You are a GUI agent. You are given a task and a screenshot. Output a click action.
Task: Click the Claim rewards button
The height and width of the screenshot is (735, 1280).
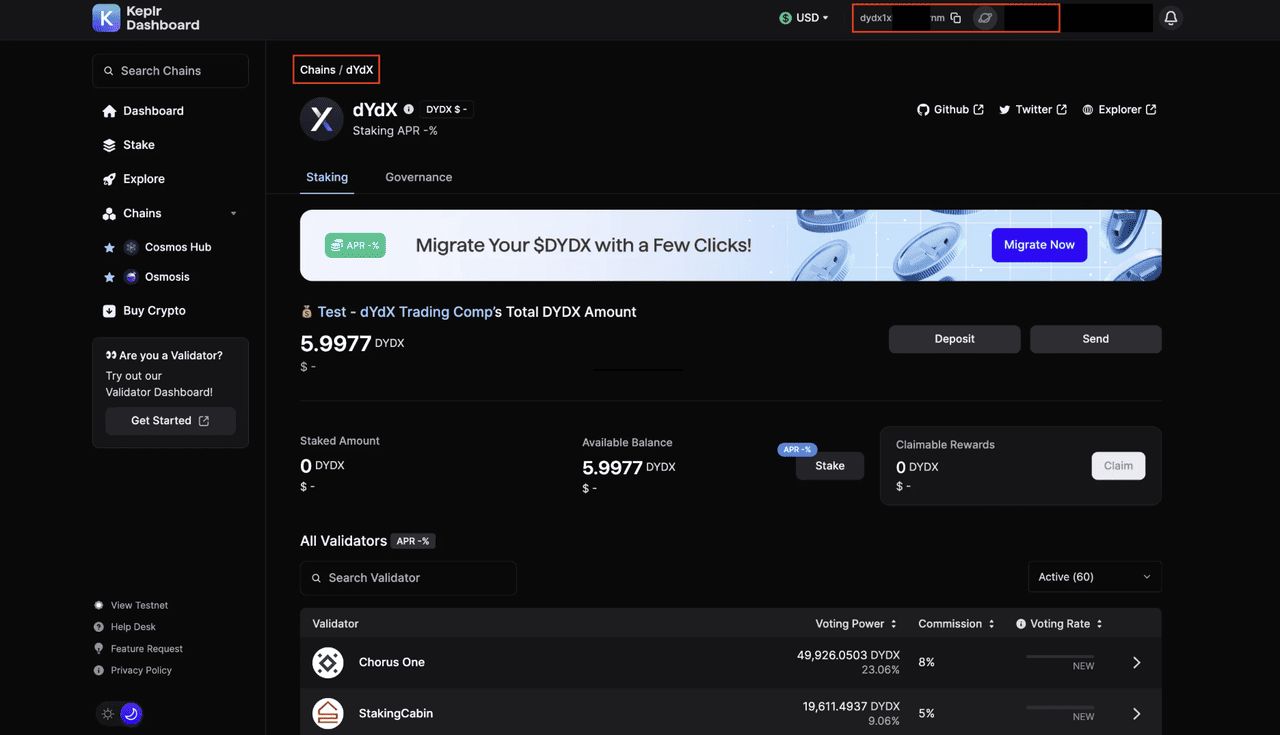pos(1118,466)
